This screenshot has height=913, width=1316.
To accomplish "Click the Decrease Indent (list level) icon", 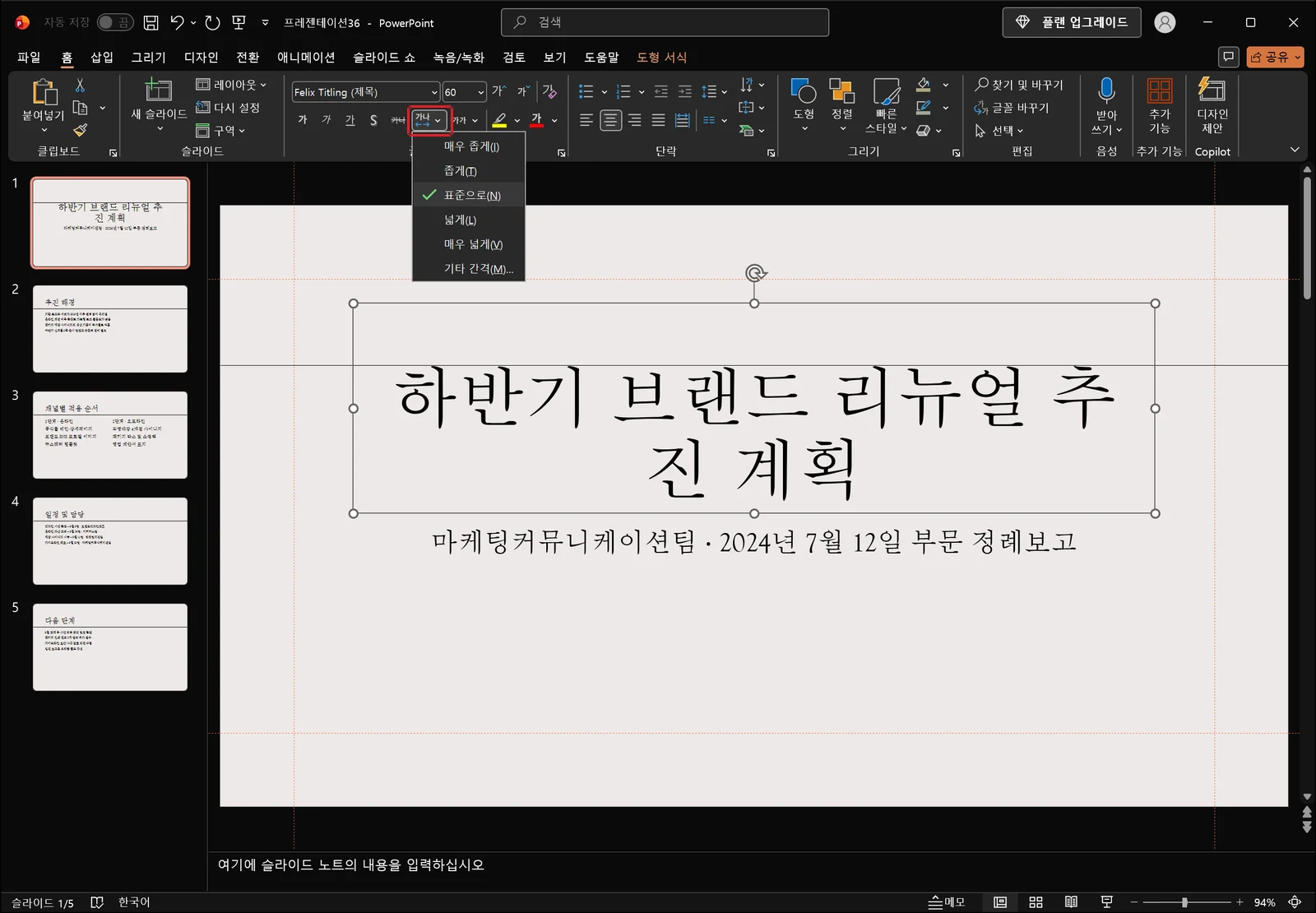I will (x=660, y=91).
